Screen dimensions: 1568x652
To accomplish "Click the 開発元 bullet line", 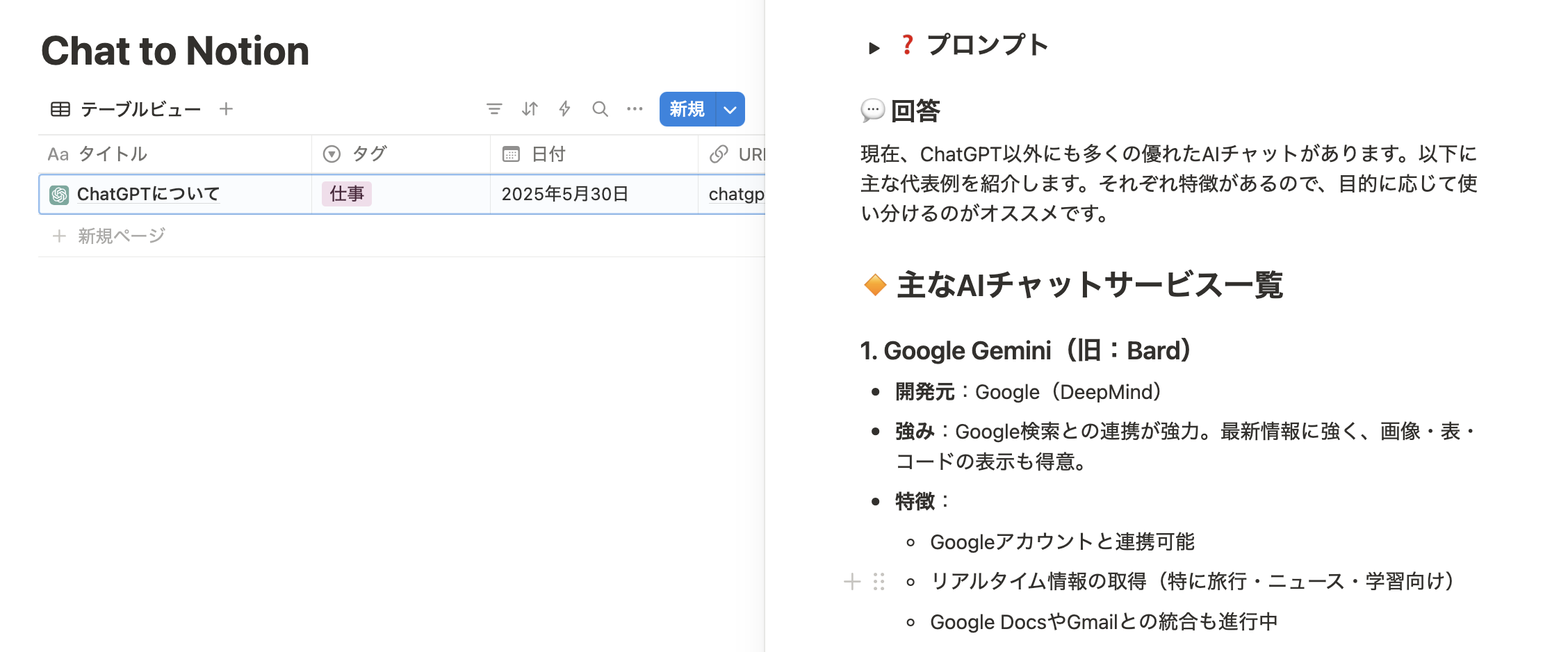I will click(1029, 392).
